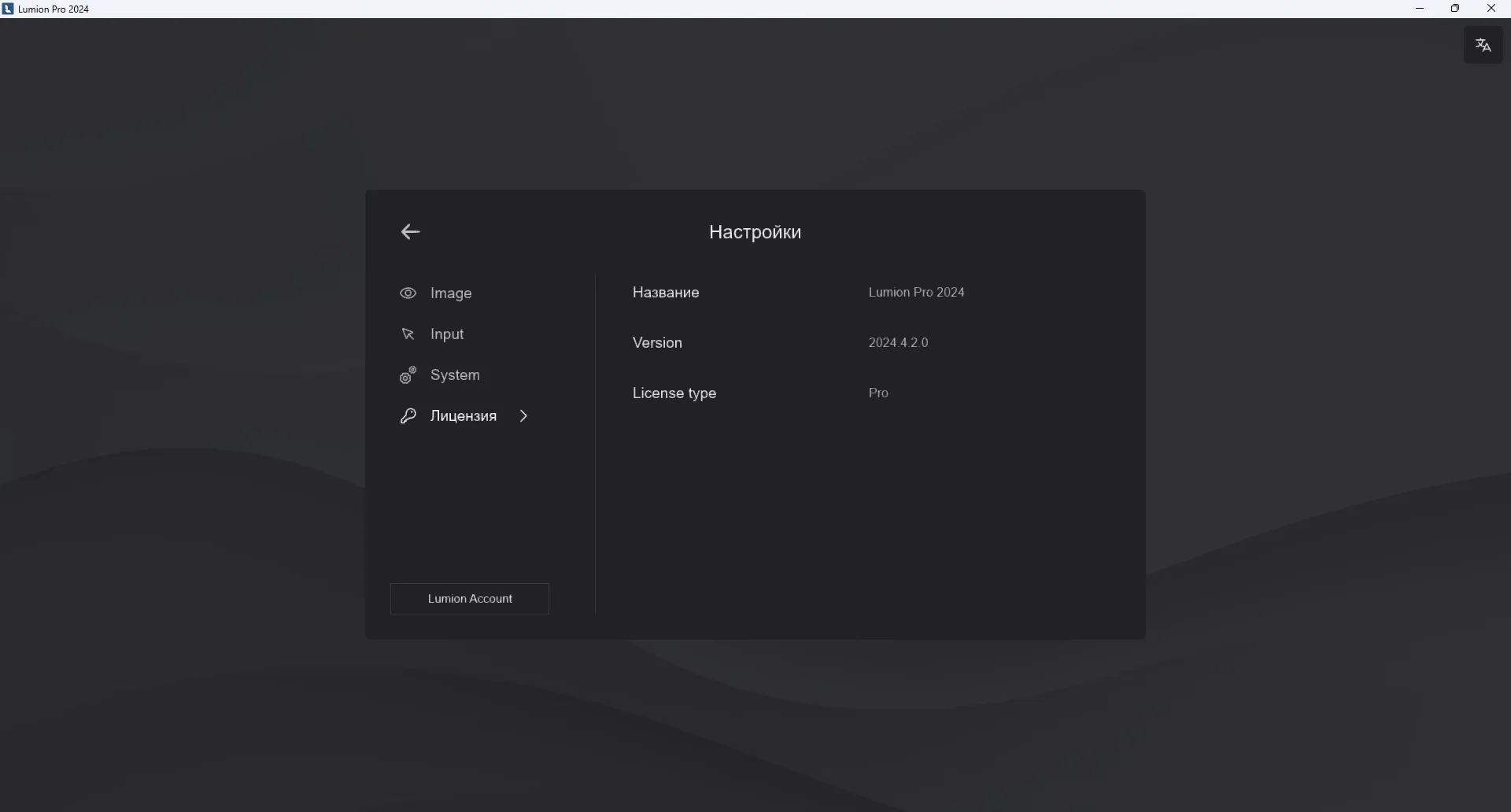Click the Lumion logo in title bar
Viewport: 1511px width, 812px height.
(x=8, y=9)
